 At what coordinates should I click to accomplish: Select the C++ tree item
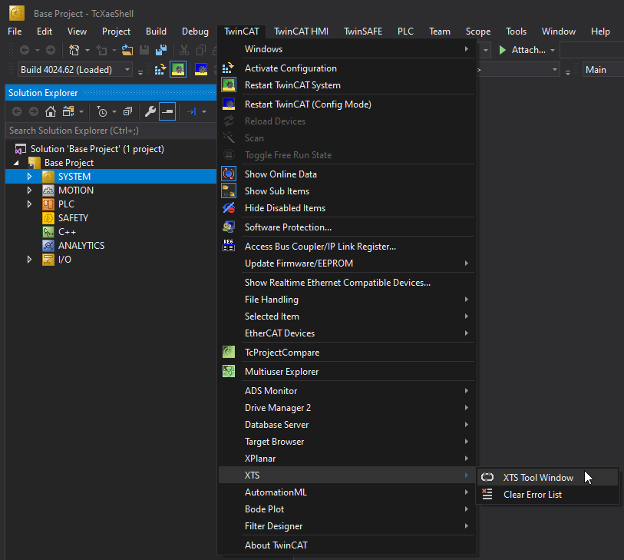pos(67,232)
